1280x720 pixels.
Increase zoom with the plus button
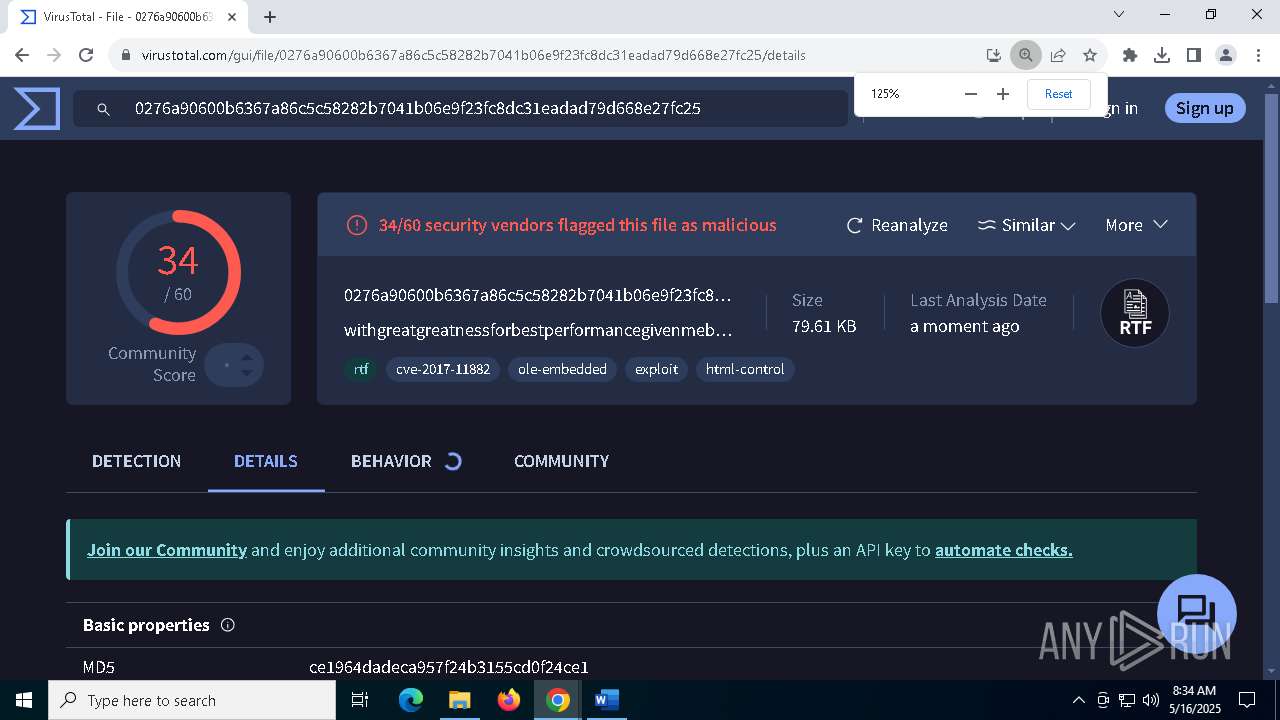point(1003,94)
